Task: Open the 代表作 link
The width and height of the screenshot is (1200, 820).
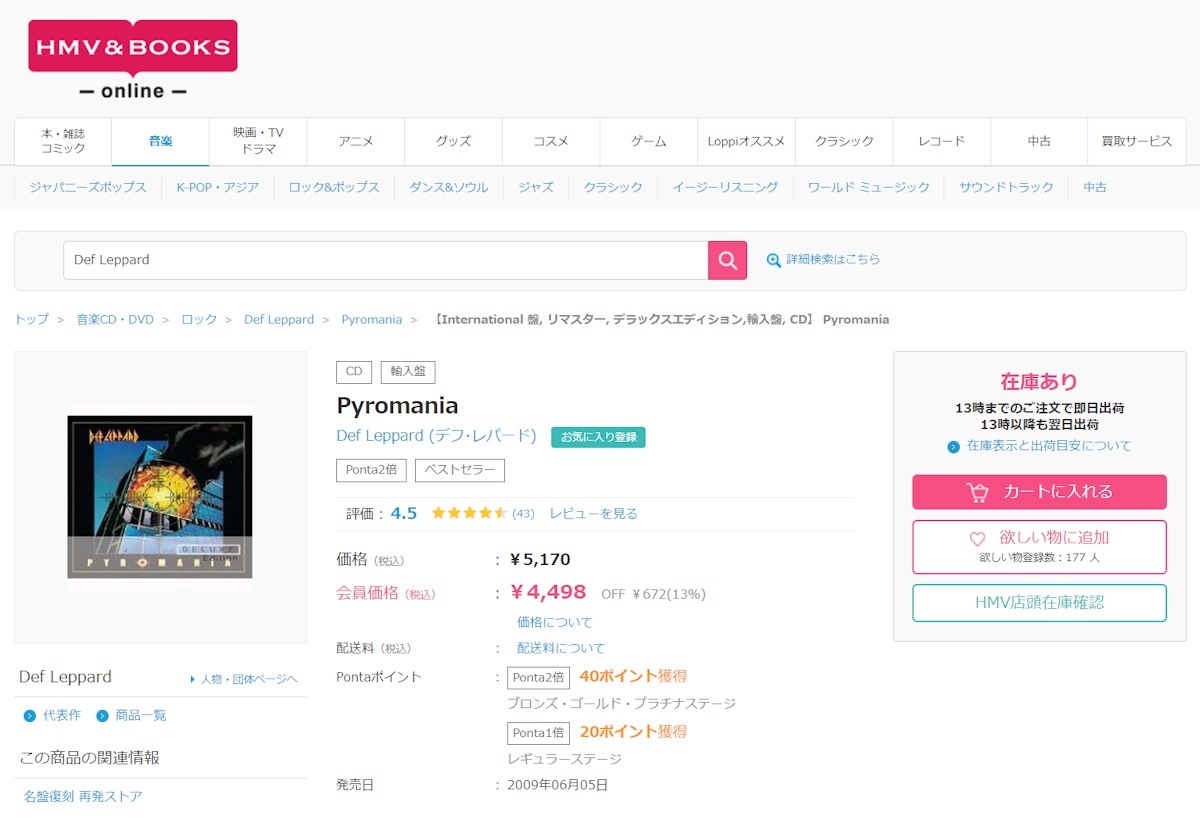Action: click(x=62, y=716)
